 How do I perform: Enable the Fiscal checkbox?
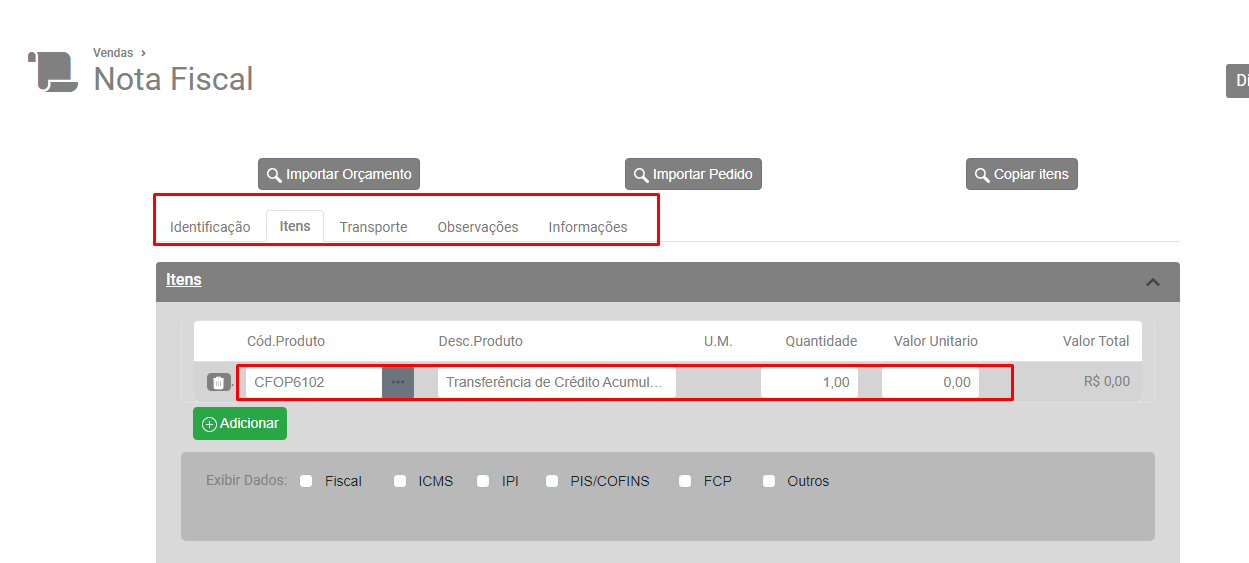(307, 481)
